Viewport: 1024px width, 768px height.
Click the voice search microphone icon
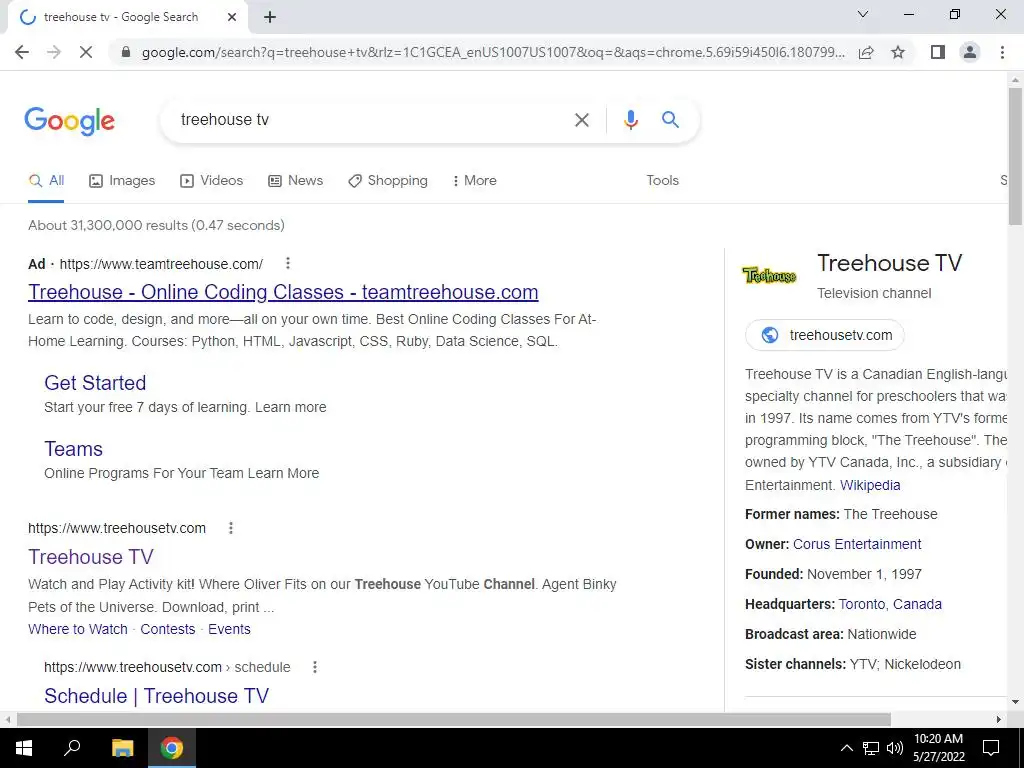pos(630,120)
